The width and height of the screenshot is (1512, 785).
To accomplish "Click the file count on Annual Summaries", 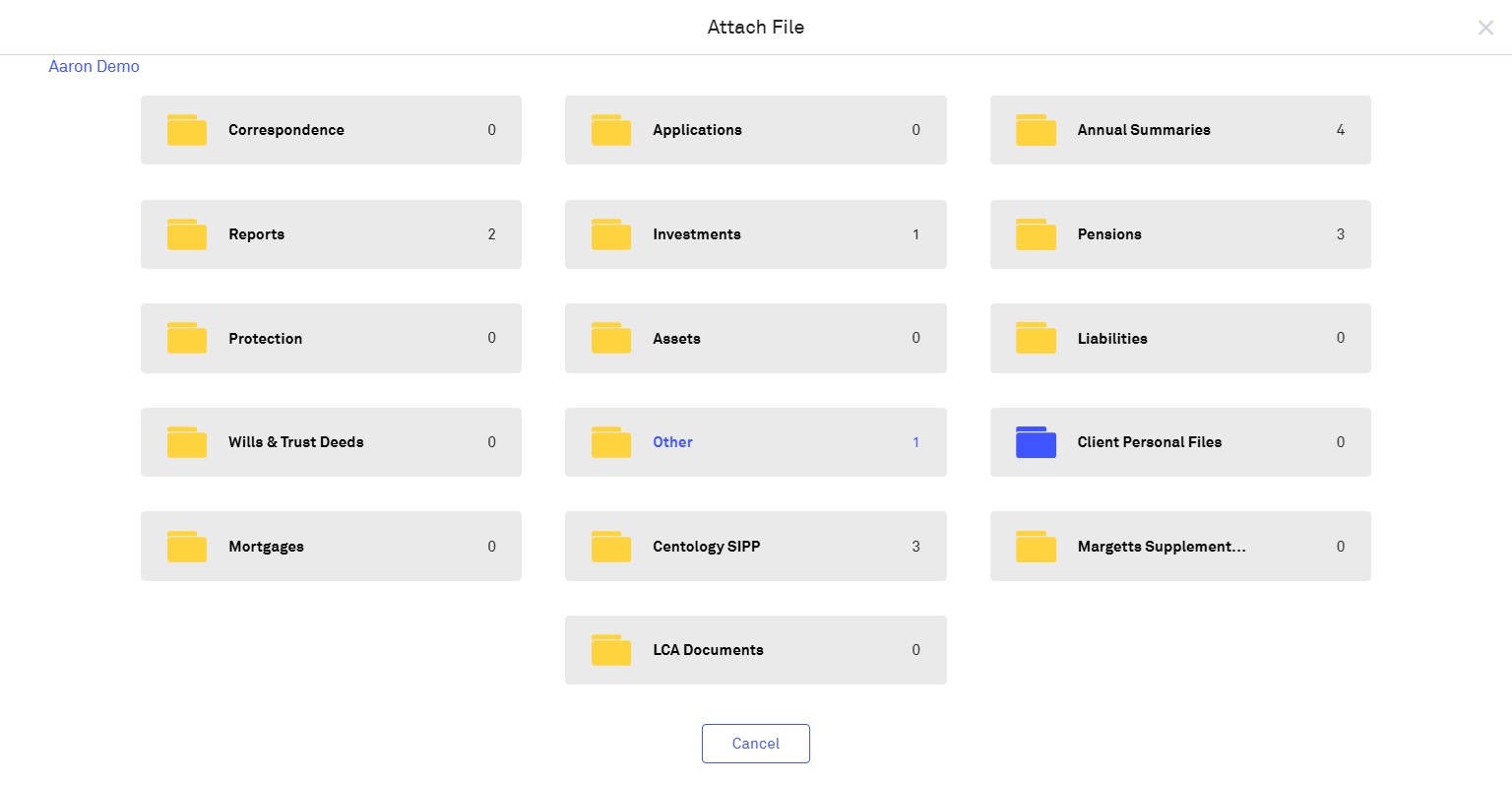I will click(x=1340, y=130).
